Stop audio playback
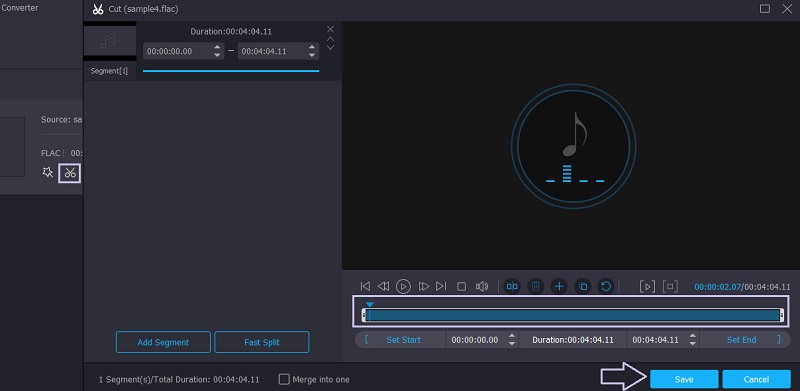Image resolution: width=800 pixels, height=391 pixels. point(461,286)
